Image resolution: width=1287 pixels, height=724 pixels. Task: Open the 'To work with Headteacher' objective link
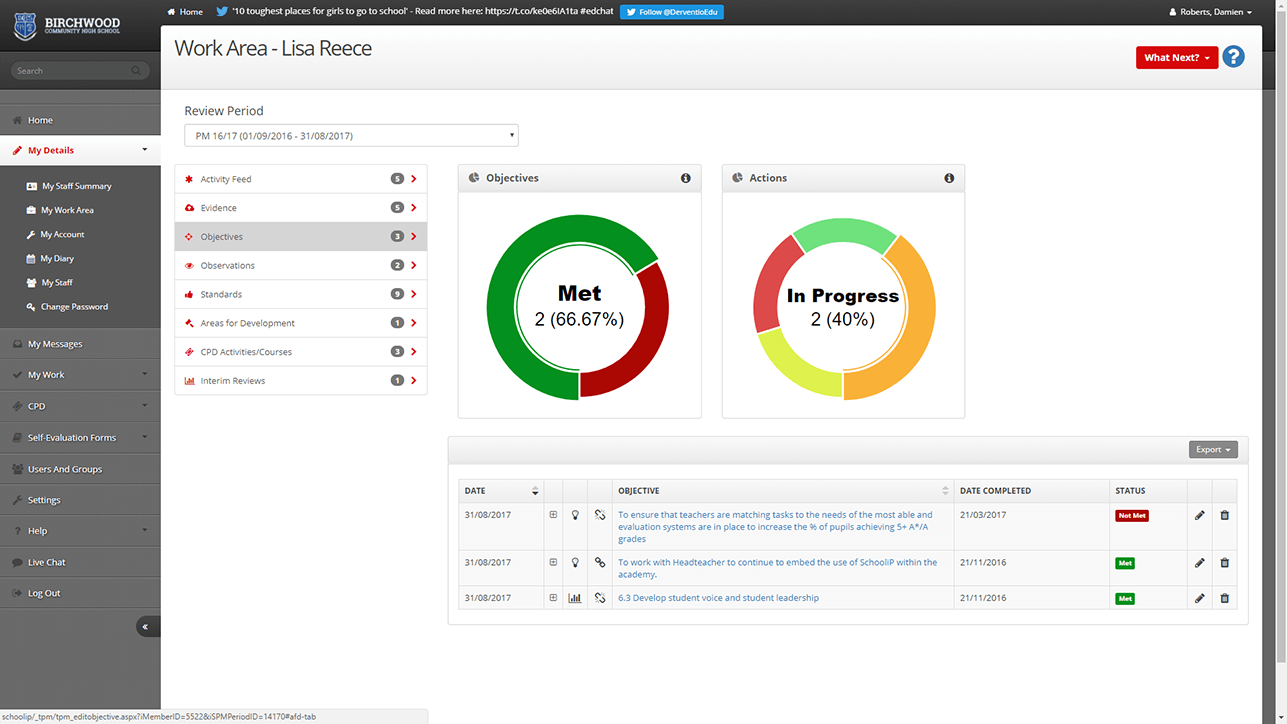coord(777,568)
